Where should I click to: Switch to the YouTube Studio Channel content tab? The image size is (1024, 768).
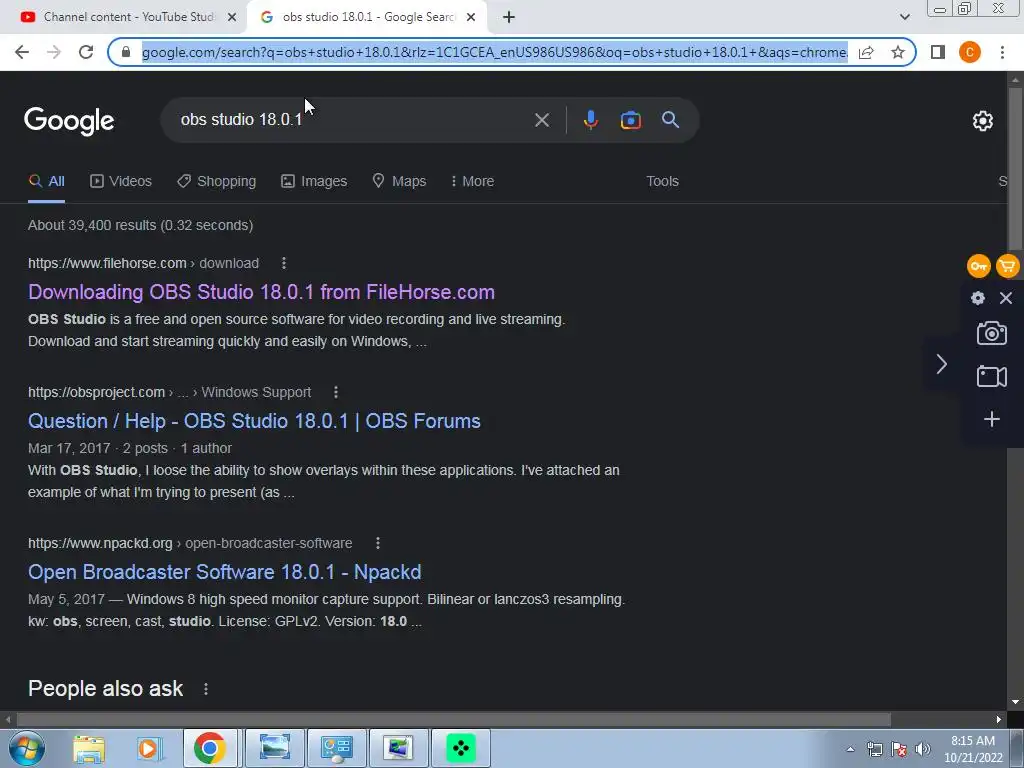tap(121, 17)
